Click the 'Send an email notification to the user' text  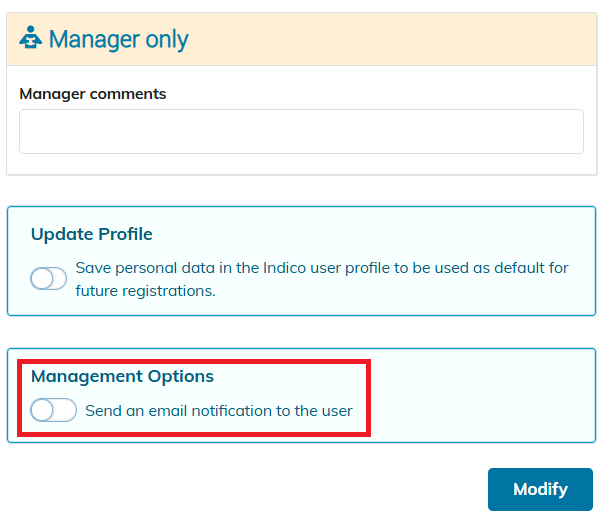click(219, 411)
